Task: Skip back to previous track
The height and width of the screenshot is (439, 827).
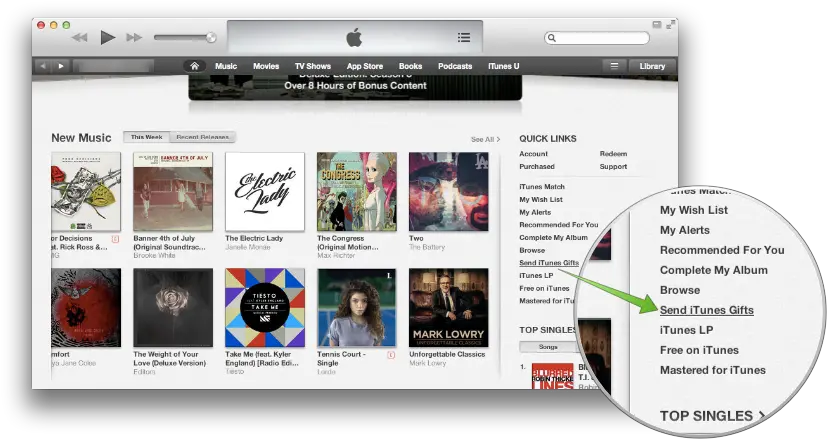Action: click(x=80, y=37)
